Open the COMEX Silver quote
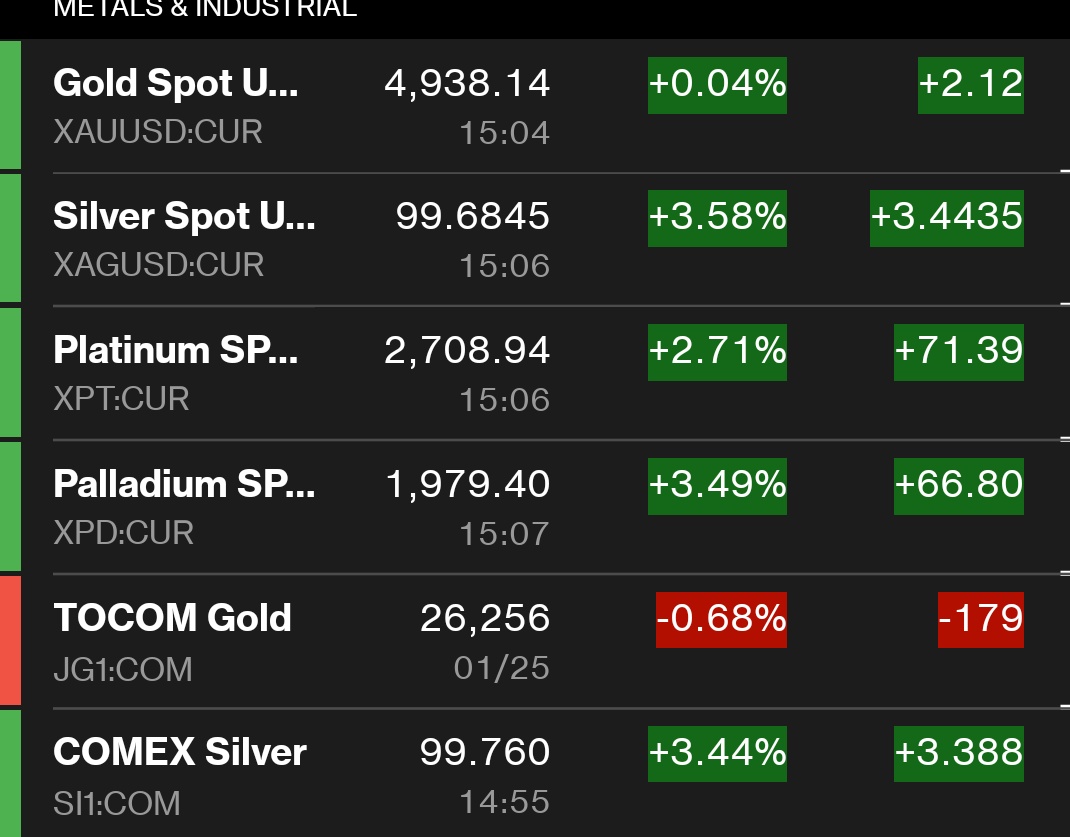 [x=180, y=752]
